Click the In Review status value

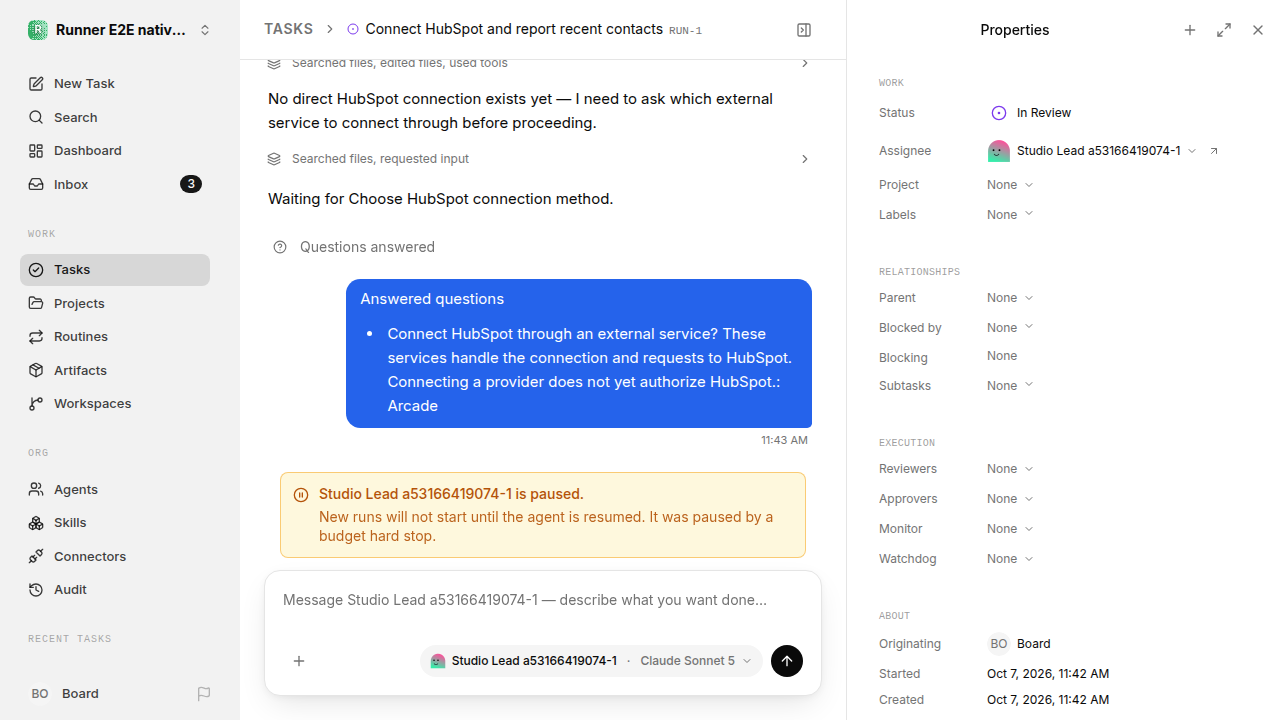tap(1031, 113)
